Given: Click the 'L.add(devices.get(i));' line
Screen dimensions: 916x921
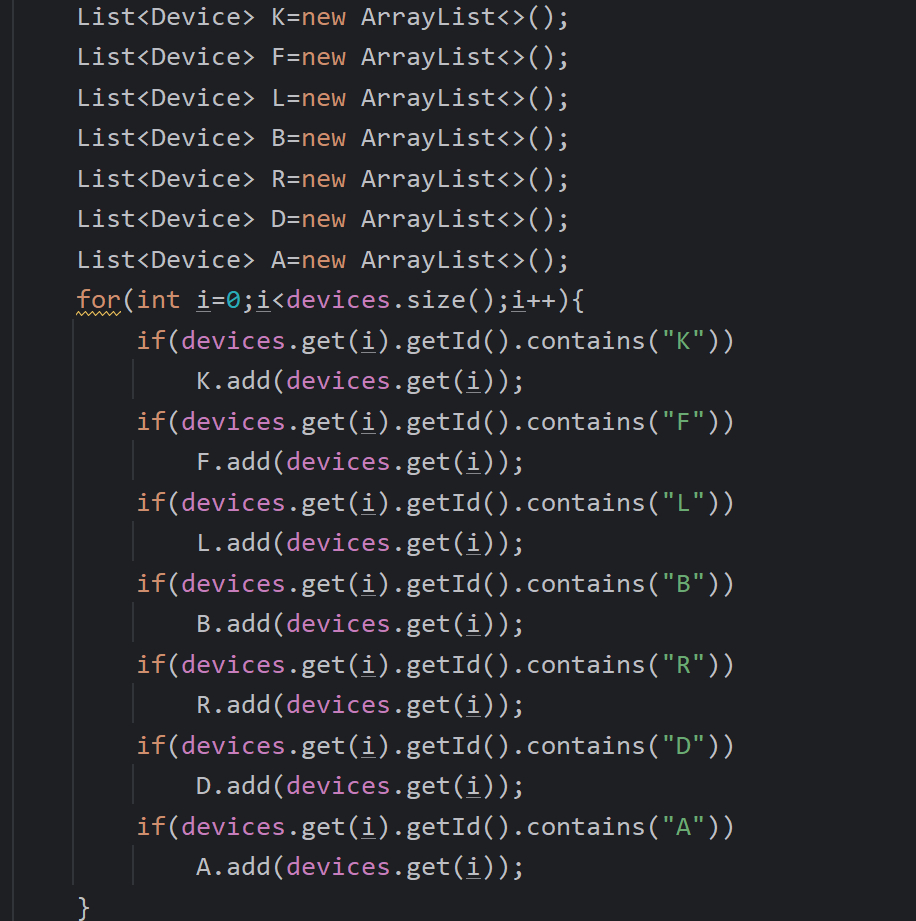Looking at the screenshot, I should coord(360,543).
